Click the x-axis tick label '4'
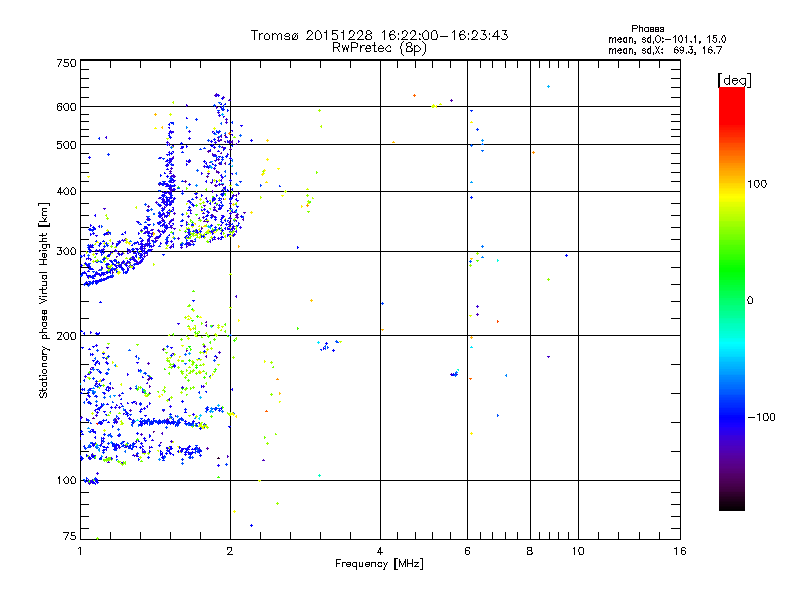The image size is (800, 600). pos(380,551)
